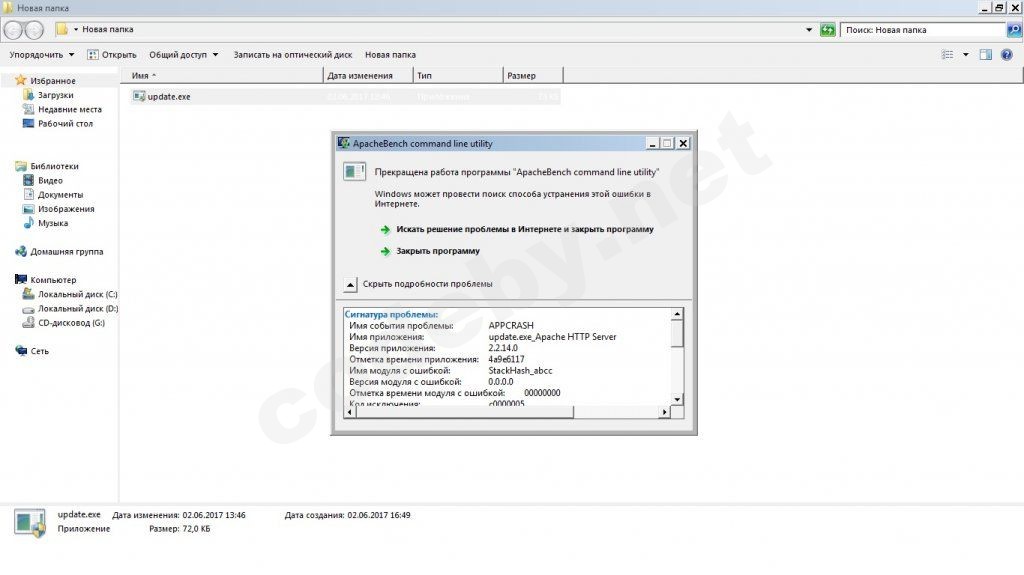Sort by the Имя column header
Screen dimensions: 1024x575
(222, 75)
